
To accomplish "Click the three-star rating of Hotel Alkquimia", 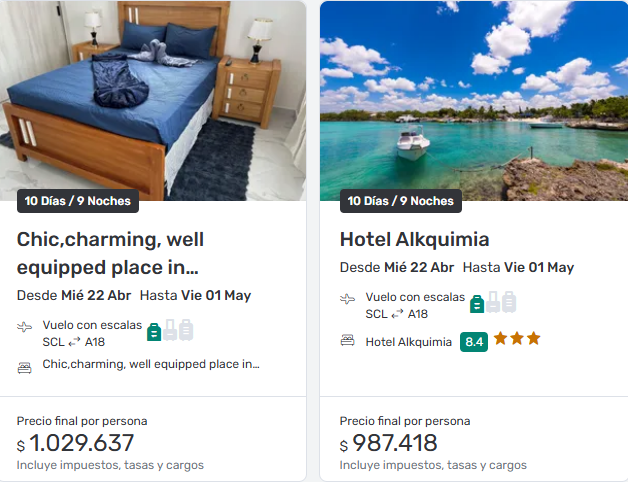I will pyautogui.click(x=518, y=339).
